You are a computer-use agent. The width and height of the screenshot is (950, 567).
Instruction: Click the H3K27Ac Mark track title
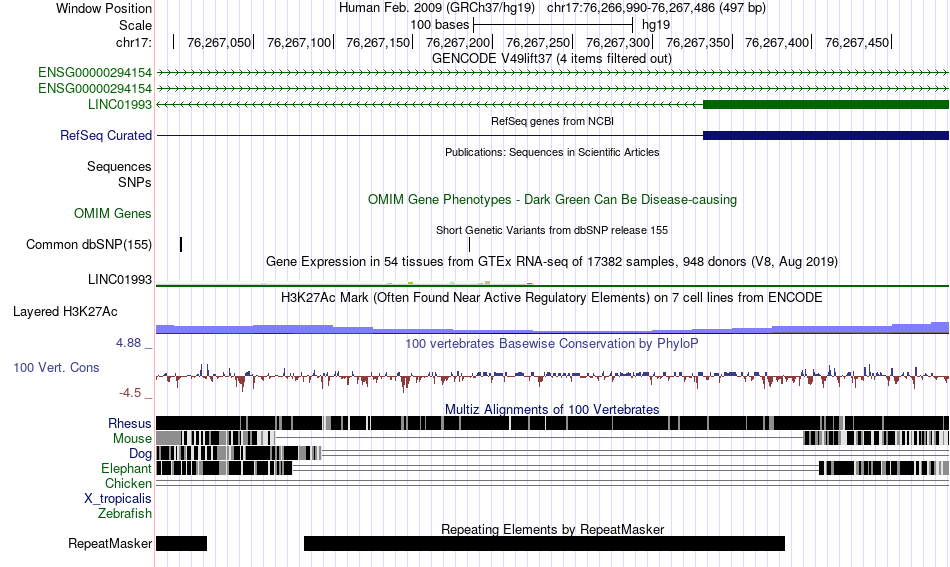point(552,297)
